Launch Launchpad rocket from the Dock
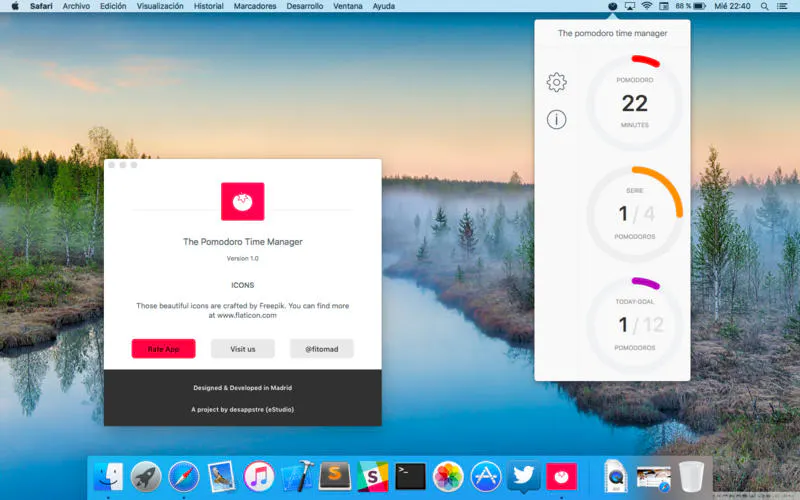The height and width of the screenshot is (500, 800). click(x=146, y=477)
